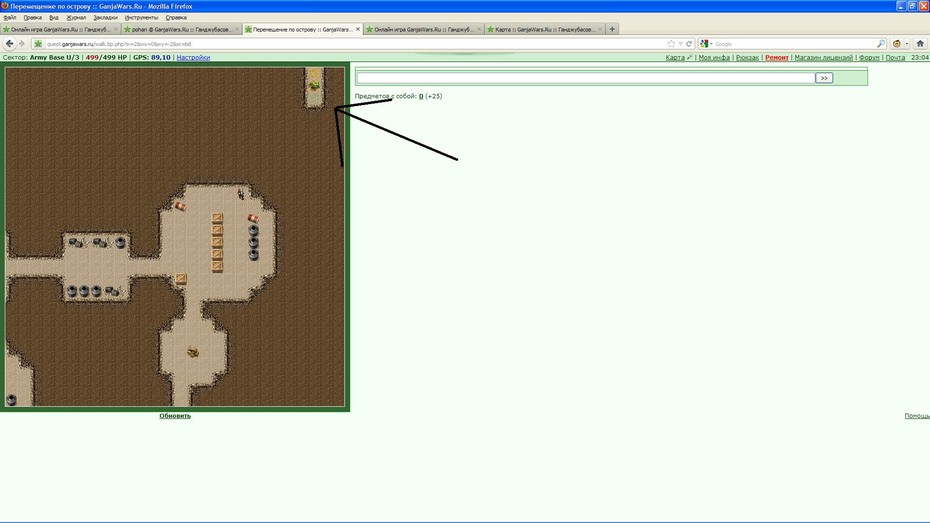Open the Вид menu

[x=54, y=18]
